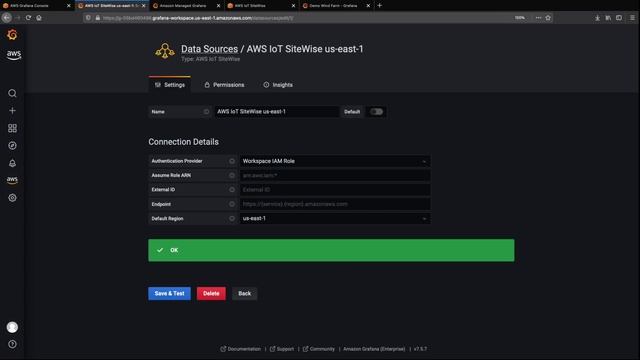Switch to the Insights tab
The width and height of the screenshot is (640, 360).
pyautogui.click(x=278, y=85)
